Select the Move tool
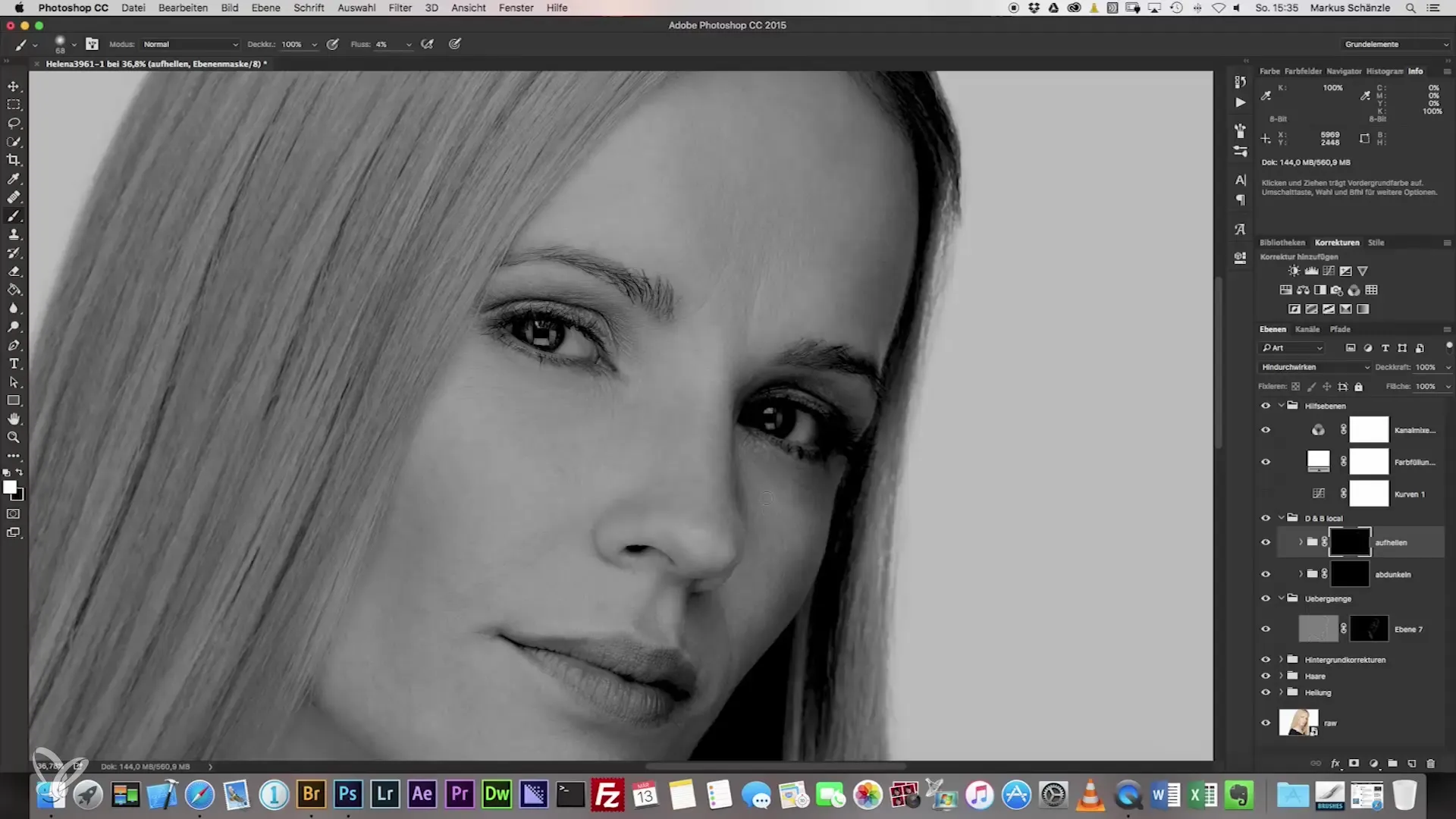The height and width of the screenshot is (819, 1456). [x=14, y=86]
